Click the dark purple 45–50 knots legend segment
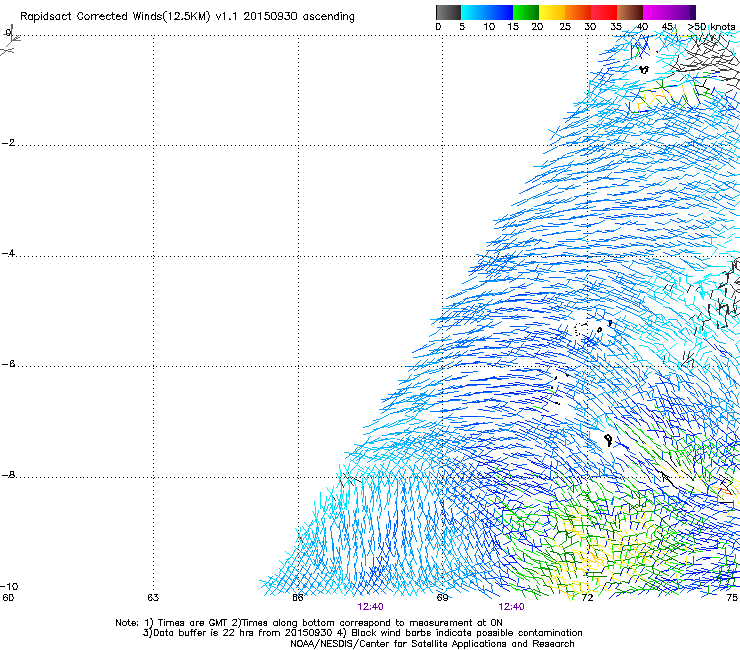Image resolution: width=740 pixels, height=650 pixels. [682, 12]
